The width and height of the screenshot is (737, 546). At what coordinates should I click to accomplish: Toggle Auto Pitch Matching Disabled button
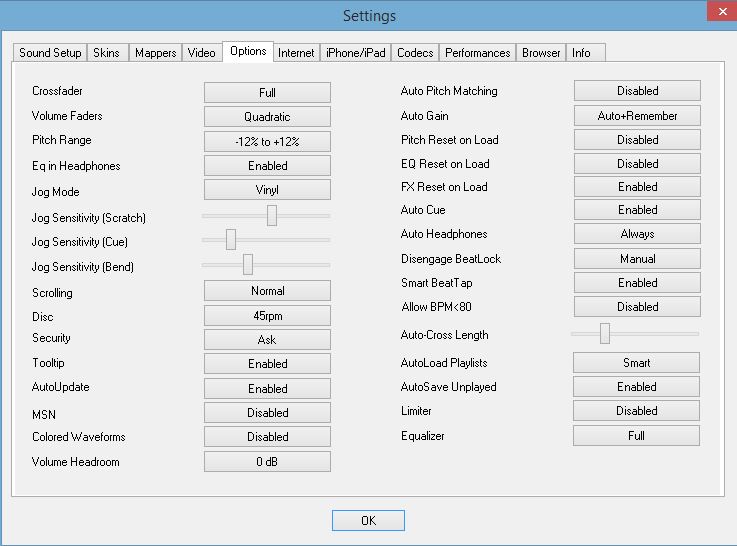[x=637, y=91]
